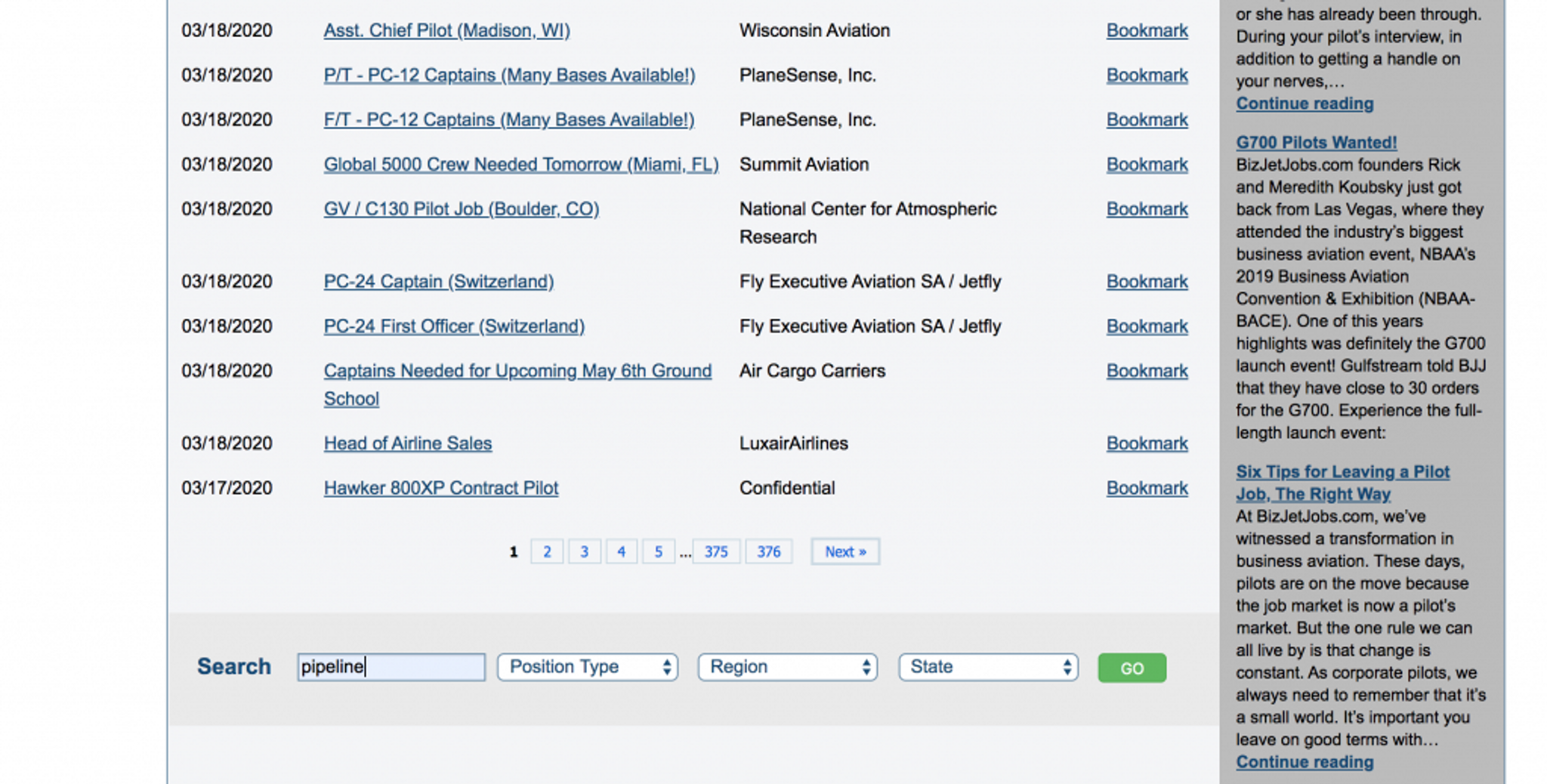Open PC-24 Captain (Switzerland) listing
The width and height of the screenshot is (1547, 784).
coord(439,281)
